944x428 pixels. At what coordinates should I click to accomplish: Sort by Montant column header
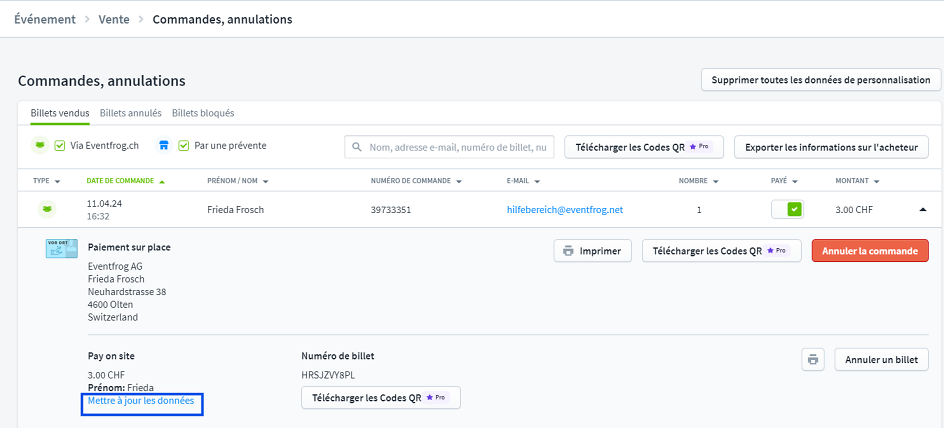point(859,181)
